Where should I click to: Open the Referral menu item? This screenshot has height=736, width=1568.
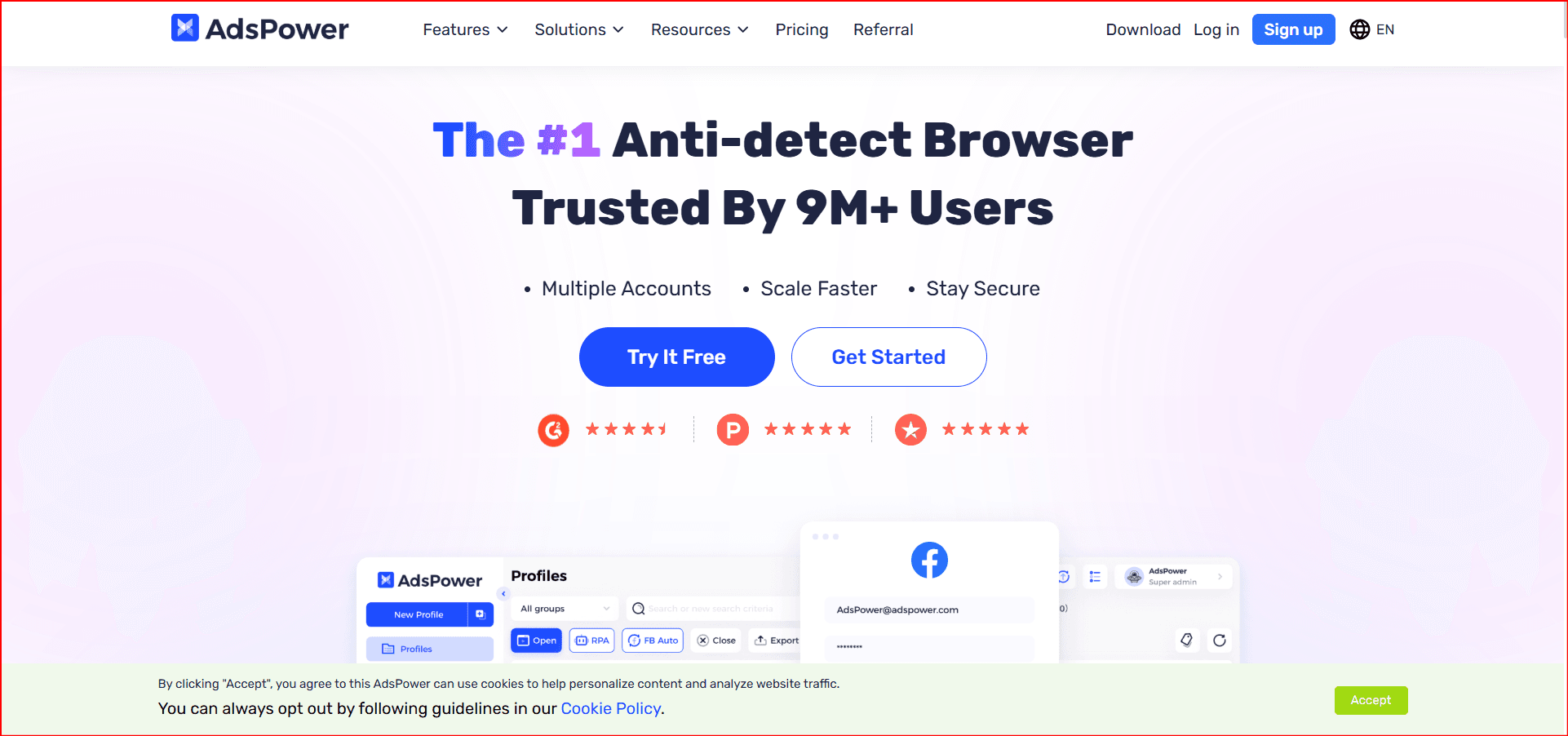tap(883, 29)
